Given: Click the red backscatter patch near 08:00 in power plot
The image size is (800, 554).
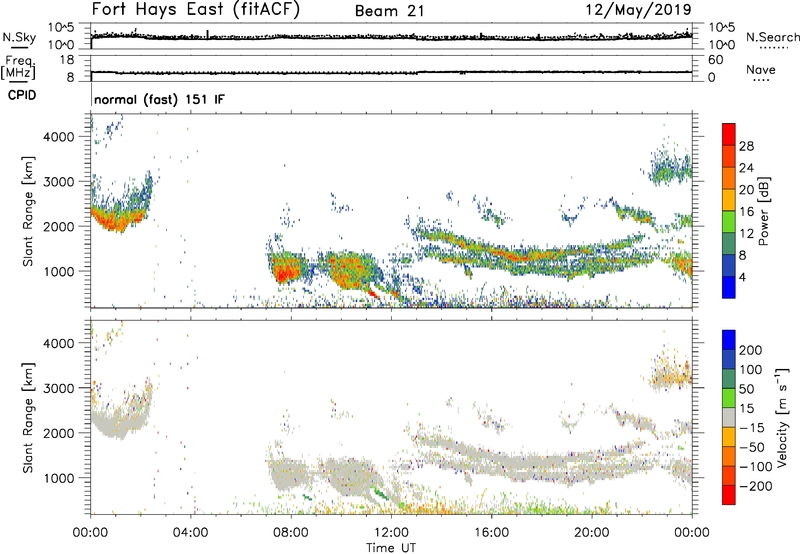Looking at the screenshot, I should pos(284,271).
